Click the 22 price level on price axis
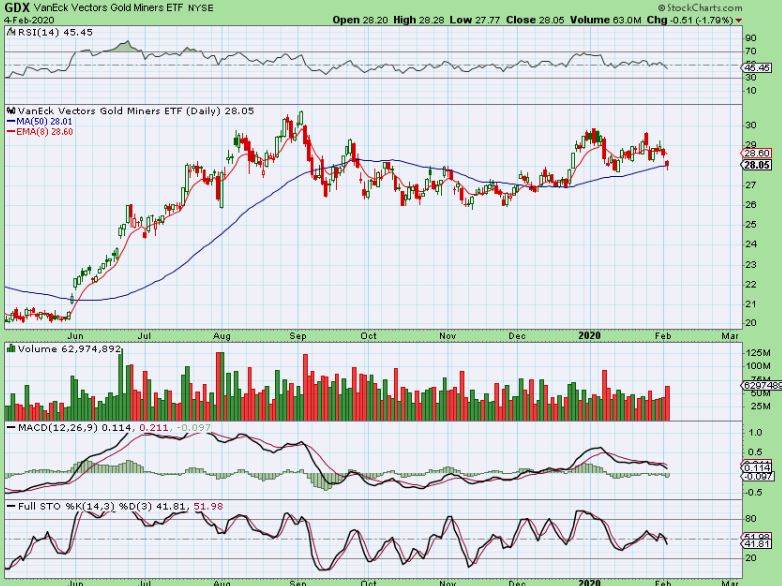 751,284
